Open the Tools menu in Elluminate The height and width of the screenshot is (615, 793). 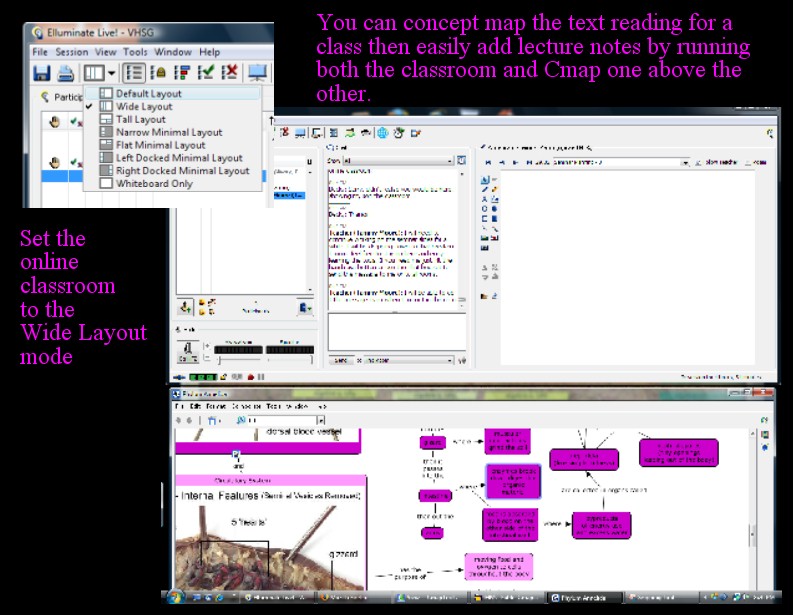pyautogui.click(x=135, y=52)
